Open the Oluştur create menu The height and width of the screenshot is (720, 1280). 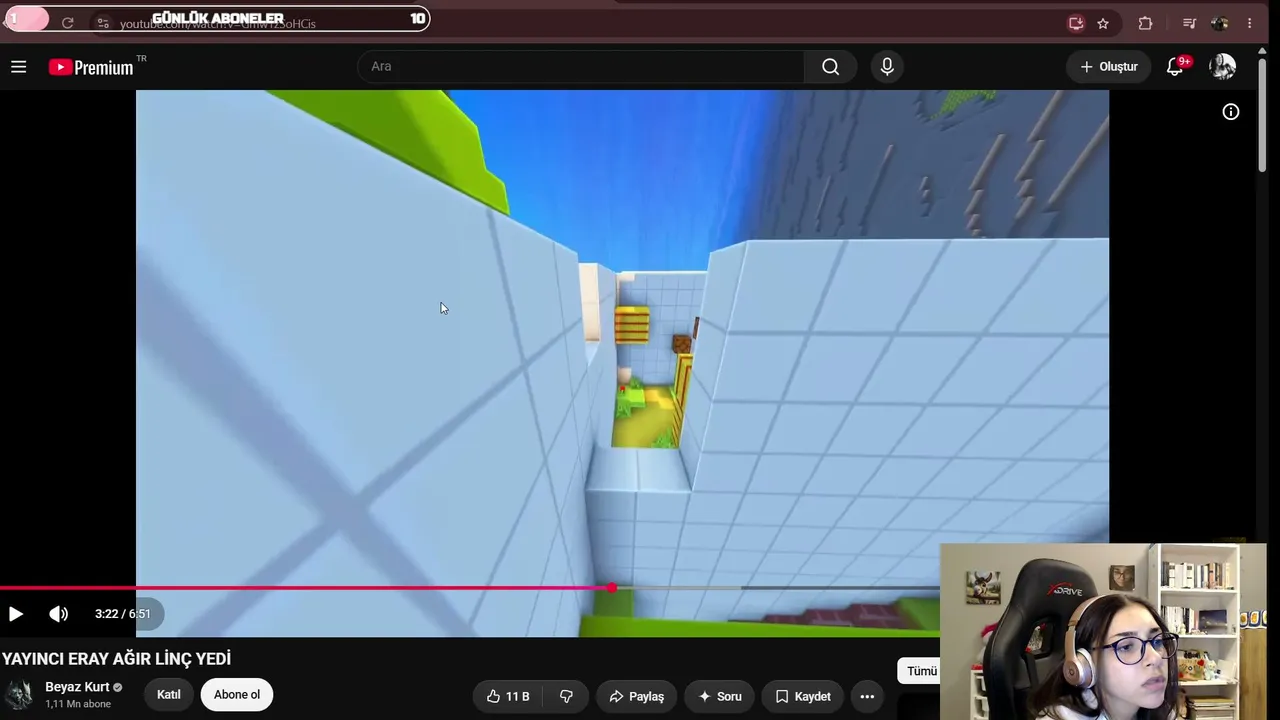pyautogui.click(x=1109, y=67)
